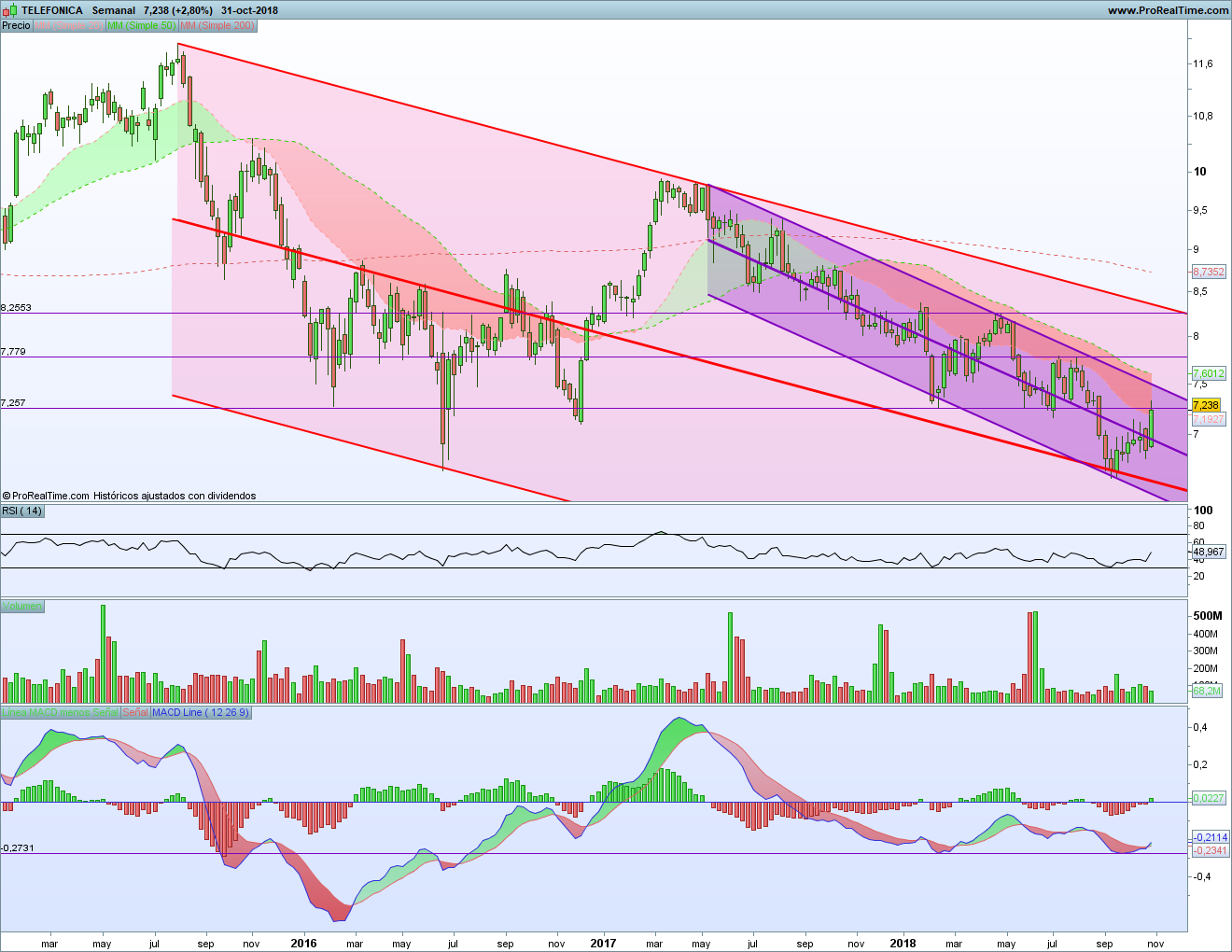Click the www.ProRealTime.com link
This screenshot has height=952, width=1232.
[1168, 10]
